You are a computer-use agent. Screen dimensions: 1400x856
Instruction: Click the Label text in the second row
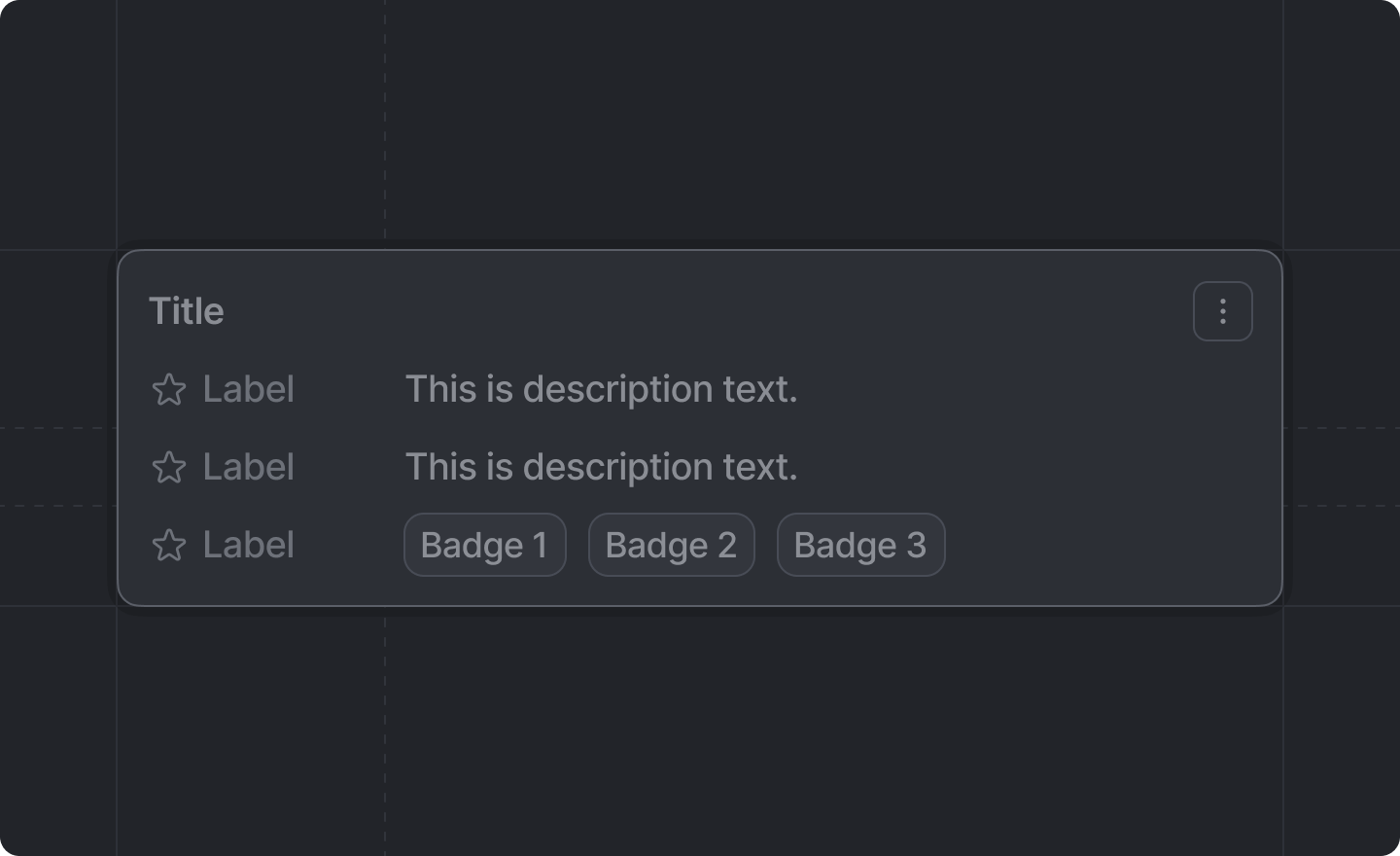[x=248, y=467]
